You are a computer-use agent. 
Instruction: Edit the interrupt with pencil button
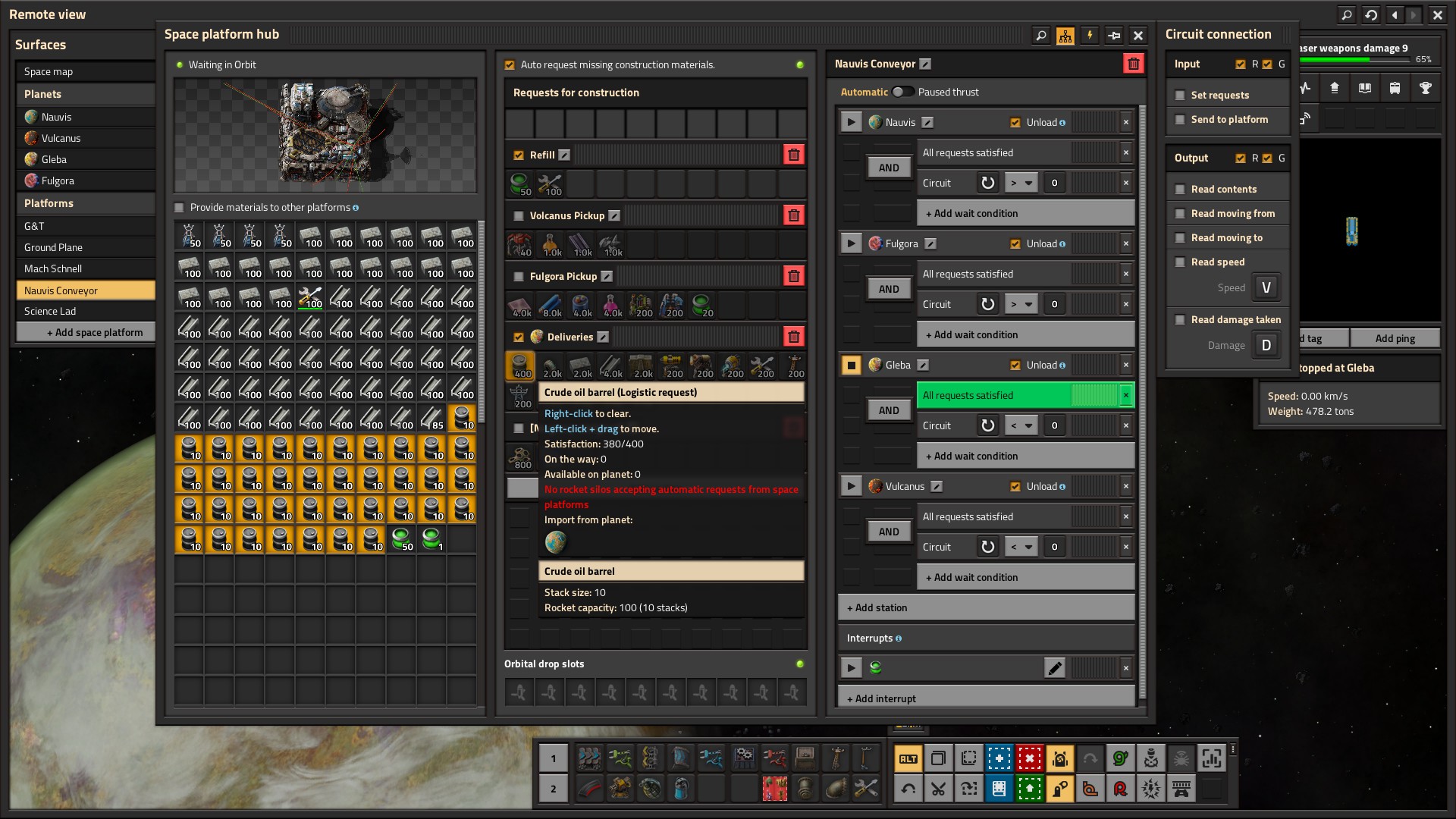pos(1054,668)
